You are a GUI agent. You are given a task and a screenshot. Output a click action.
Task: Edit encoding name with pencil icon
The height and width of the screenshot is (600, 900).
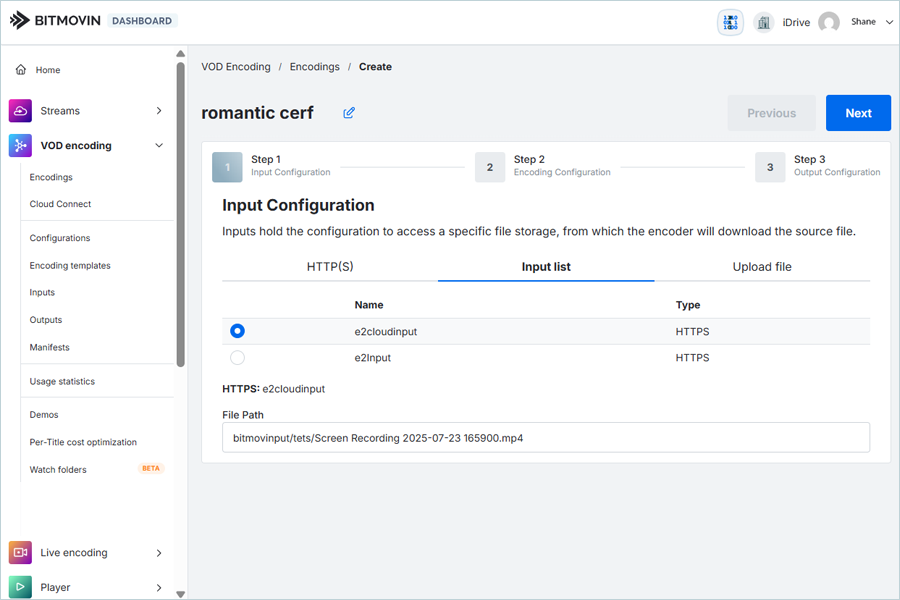(349, 113)
